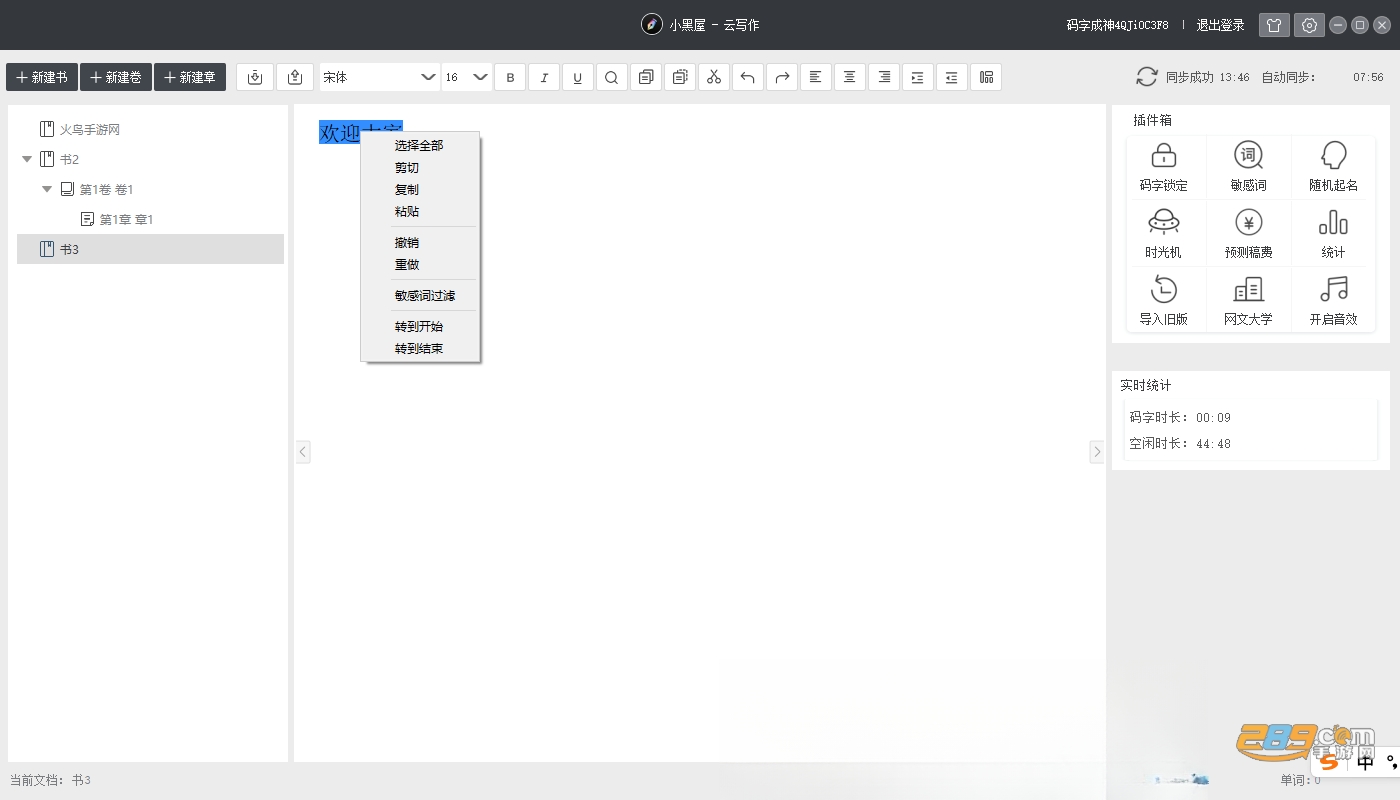This screenshot has height=800, width=1400.
Task: Collapse the 第1卷 卷1 tree node
Action: [47, 189]
